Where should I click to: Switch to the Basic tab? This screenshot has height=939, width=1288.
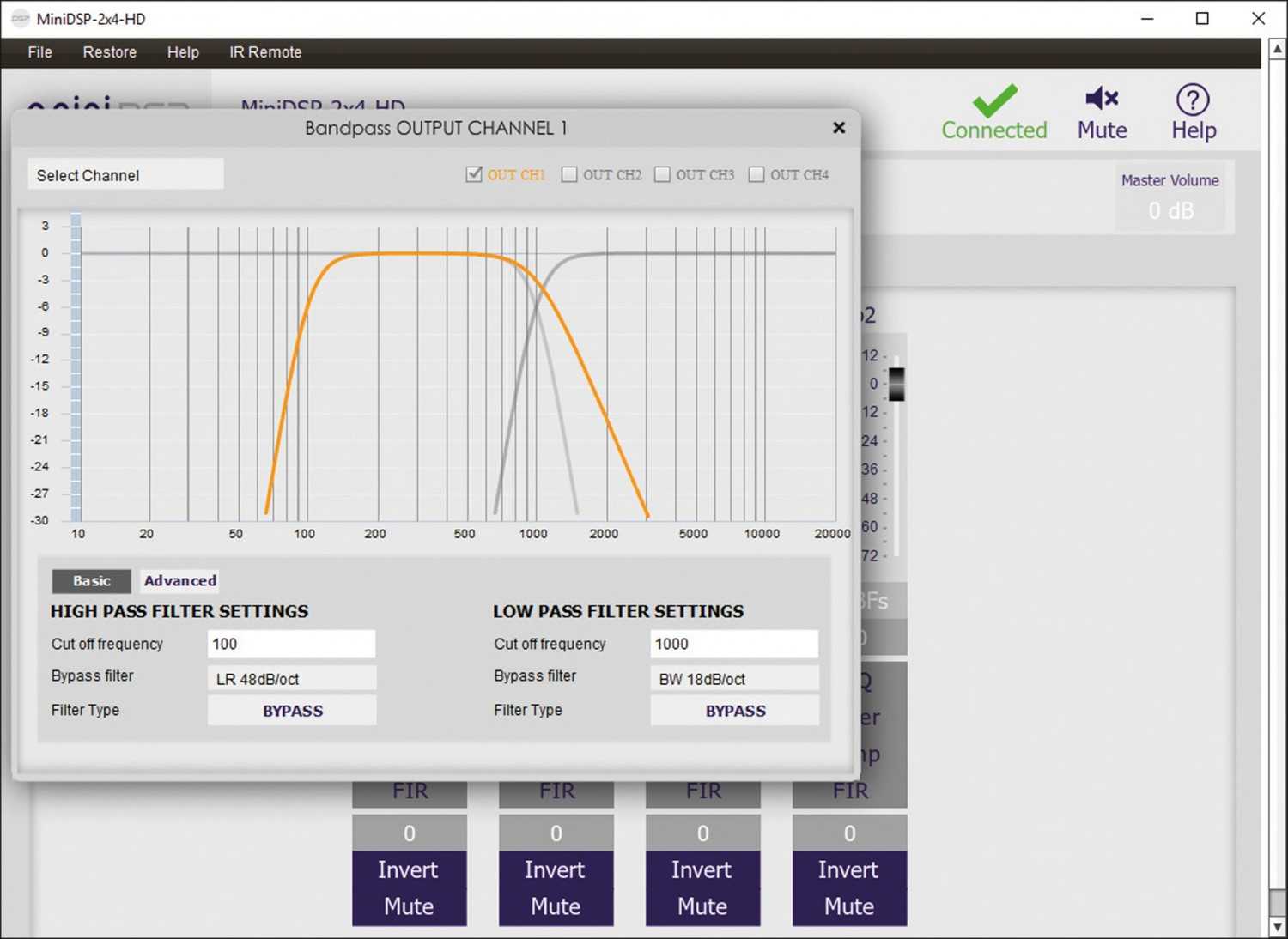(92, 581)
